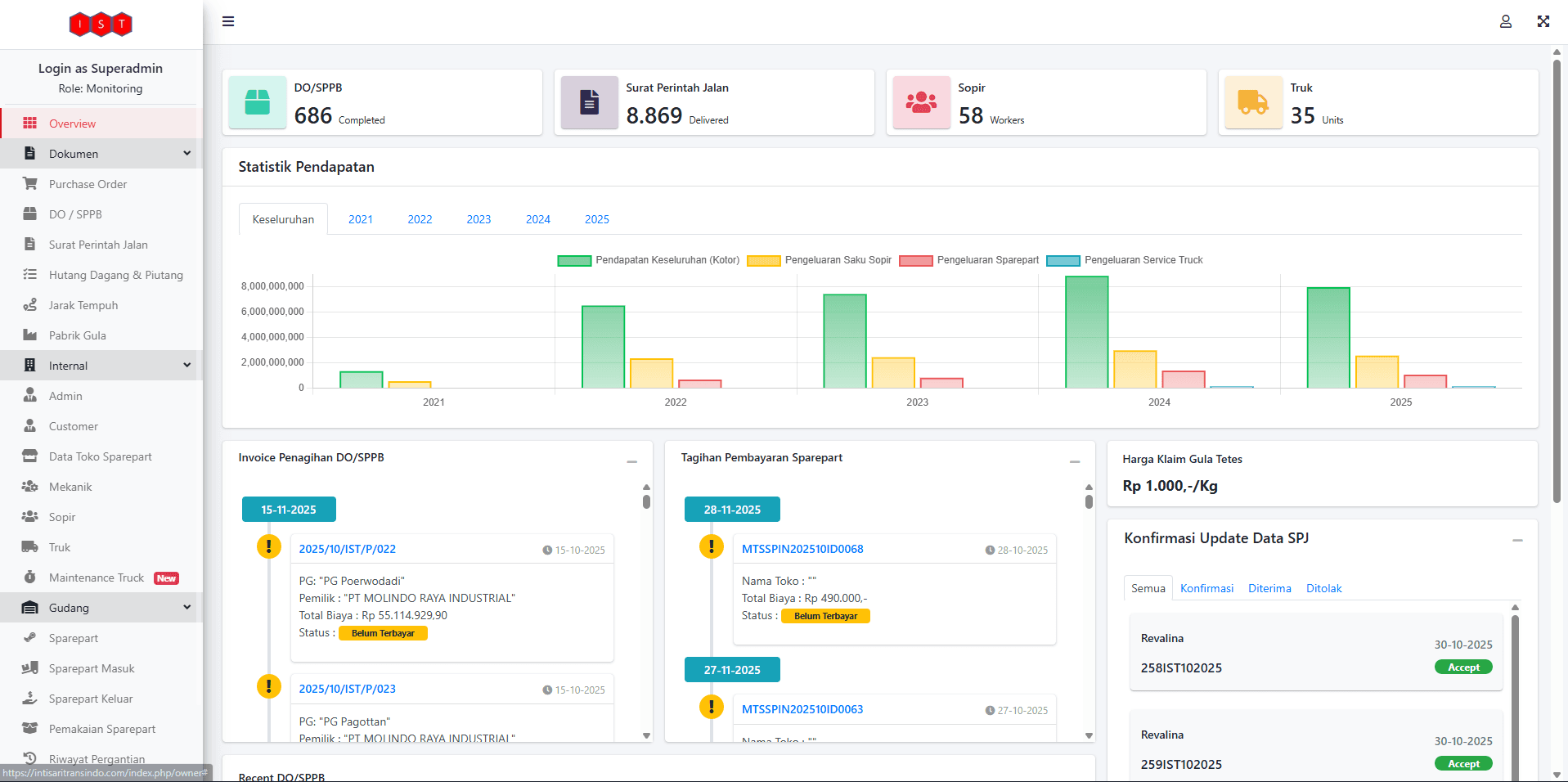The height and width of the screenshot is (782, 1568).
Task: Click the Sparepart Keluar icon
Action: point(30,698)
